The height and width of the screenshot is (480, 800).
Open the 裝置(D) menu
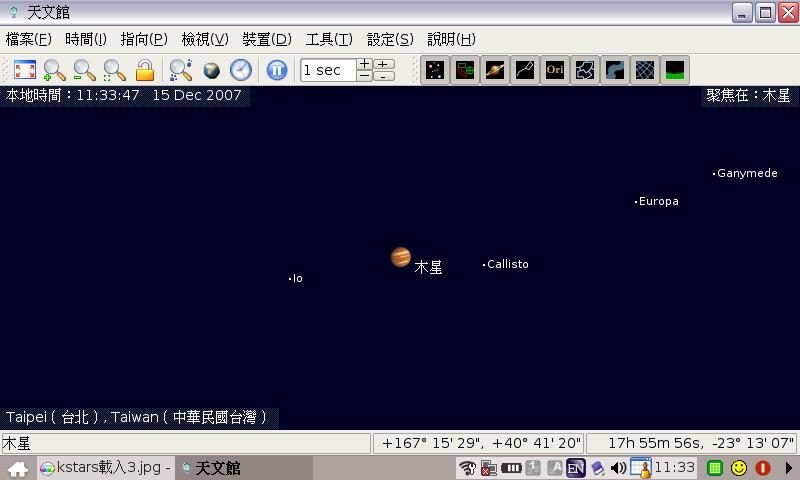267,39
